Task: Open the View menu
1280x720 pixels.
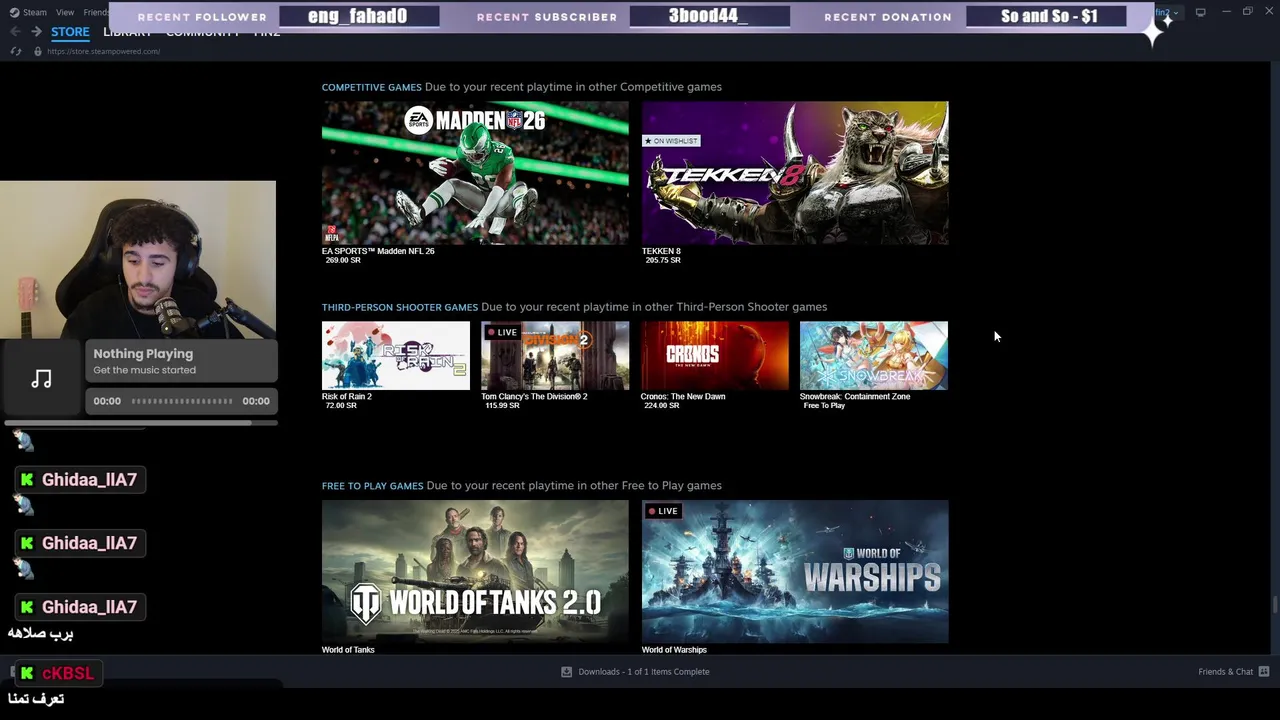Action: click(x=65, y=12)
